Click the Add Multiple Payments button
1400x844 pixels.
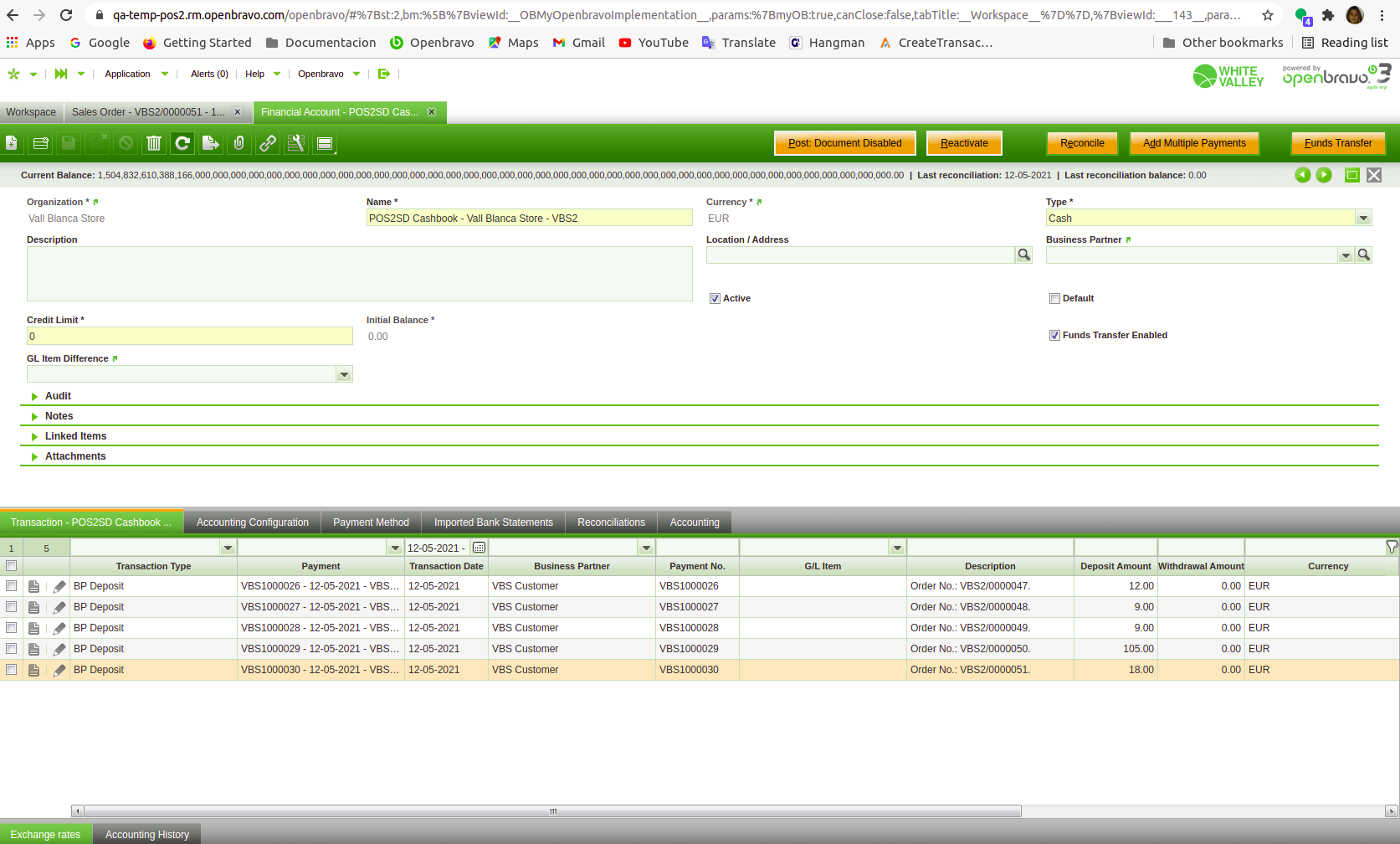click(x=1194, y=143)
